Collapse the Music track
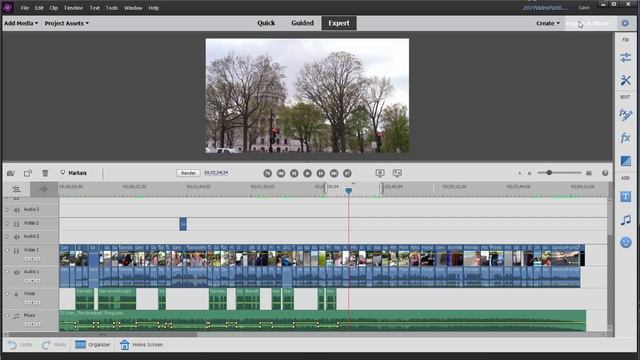Screen dimensions: 640x360 pos(7,315)
